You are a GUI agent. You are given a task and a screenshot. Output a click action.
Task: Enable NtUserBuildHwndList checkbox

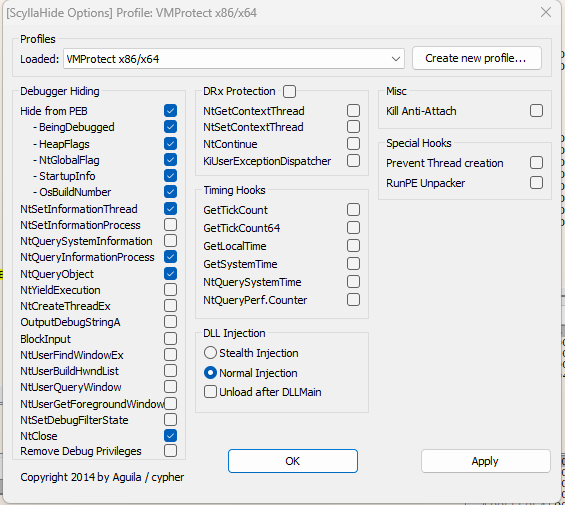(x=170, y=371)
